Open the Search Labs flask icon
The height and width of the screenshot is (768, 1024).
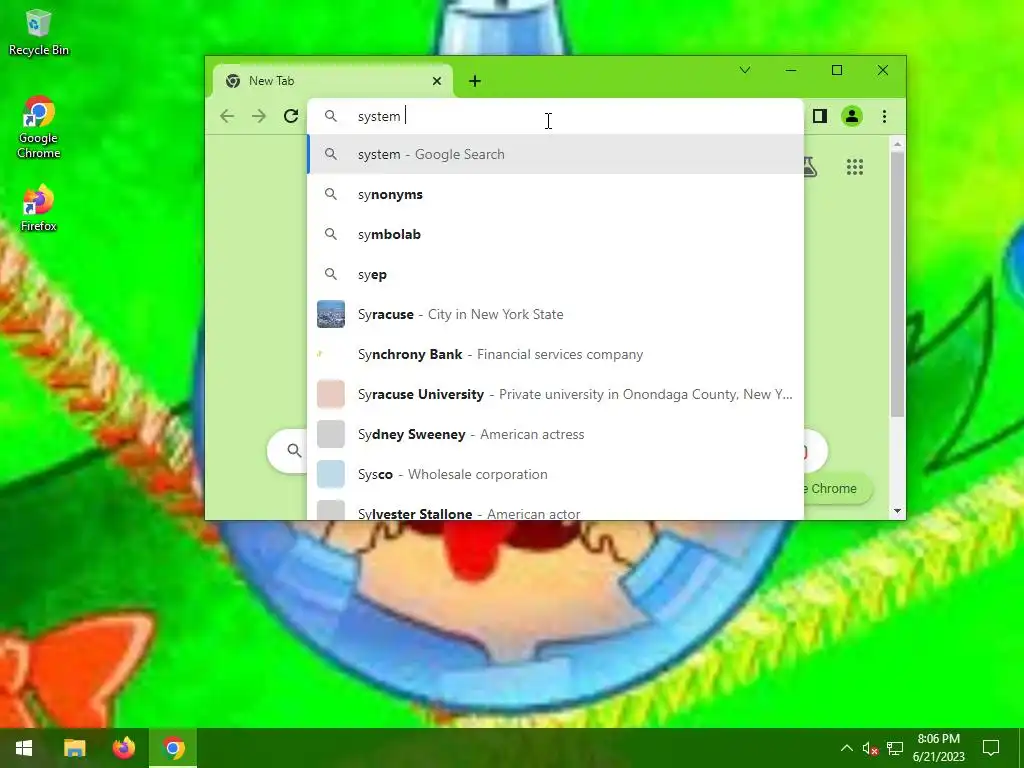coord(810,167)
